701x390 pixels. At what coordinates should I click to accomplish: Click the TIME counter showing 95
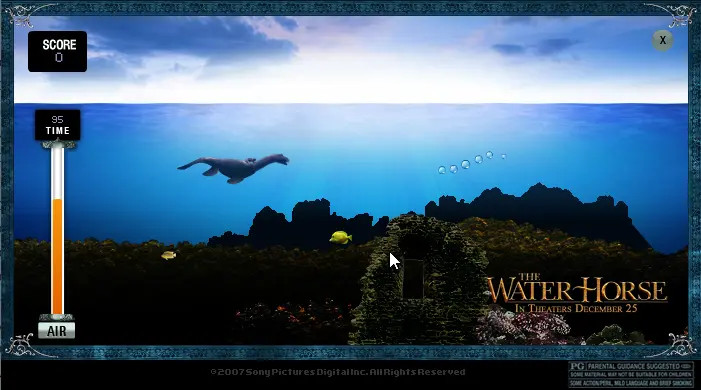(58, 125)
